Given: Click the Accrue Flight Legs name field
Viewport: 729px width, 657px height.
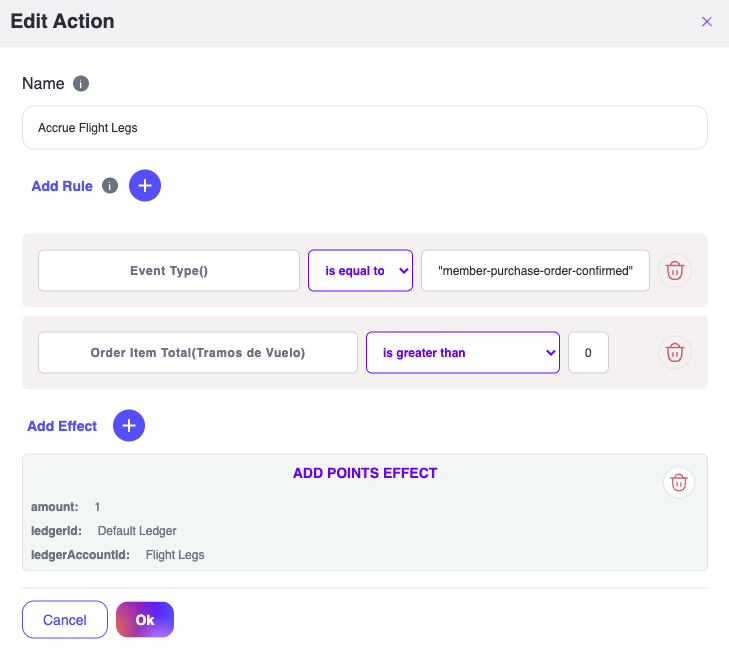Looking at the screenshot, I should (x=365, y=128).
